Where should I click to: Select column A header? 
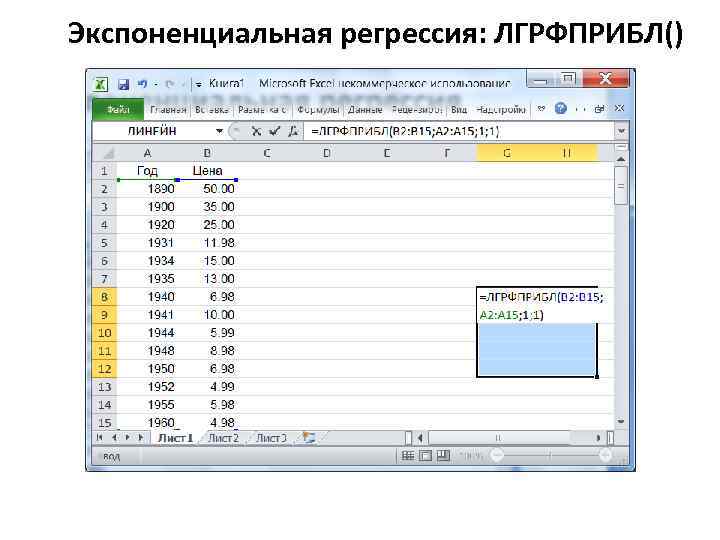click(147, 153)
